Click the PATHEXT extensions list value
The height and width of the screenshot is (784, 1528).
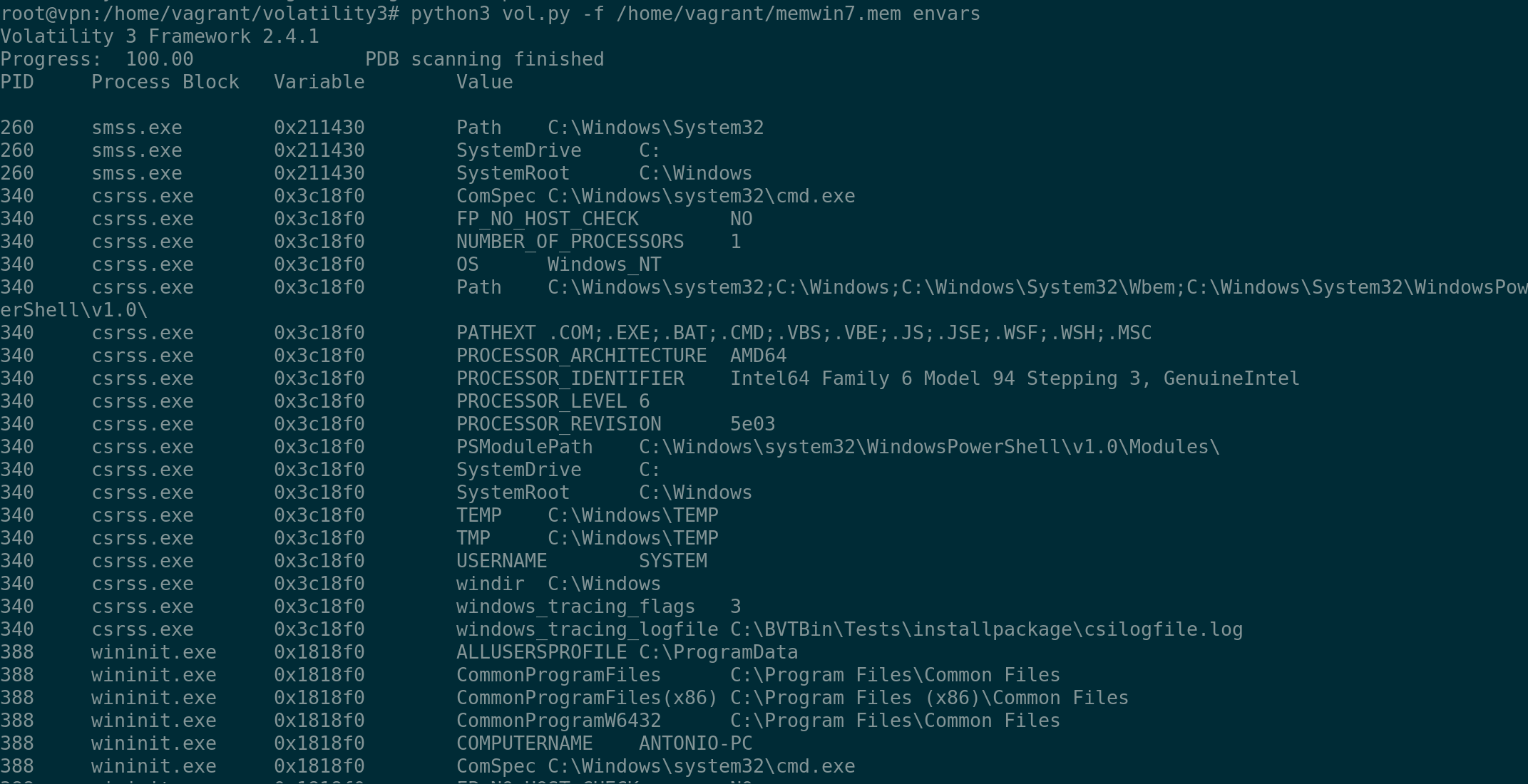[849, 333]
